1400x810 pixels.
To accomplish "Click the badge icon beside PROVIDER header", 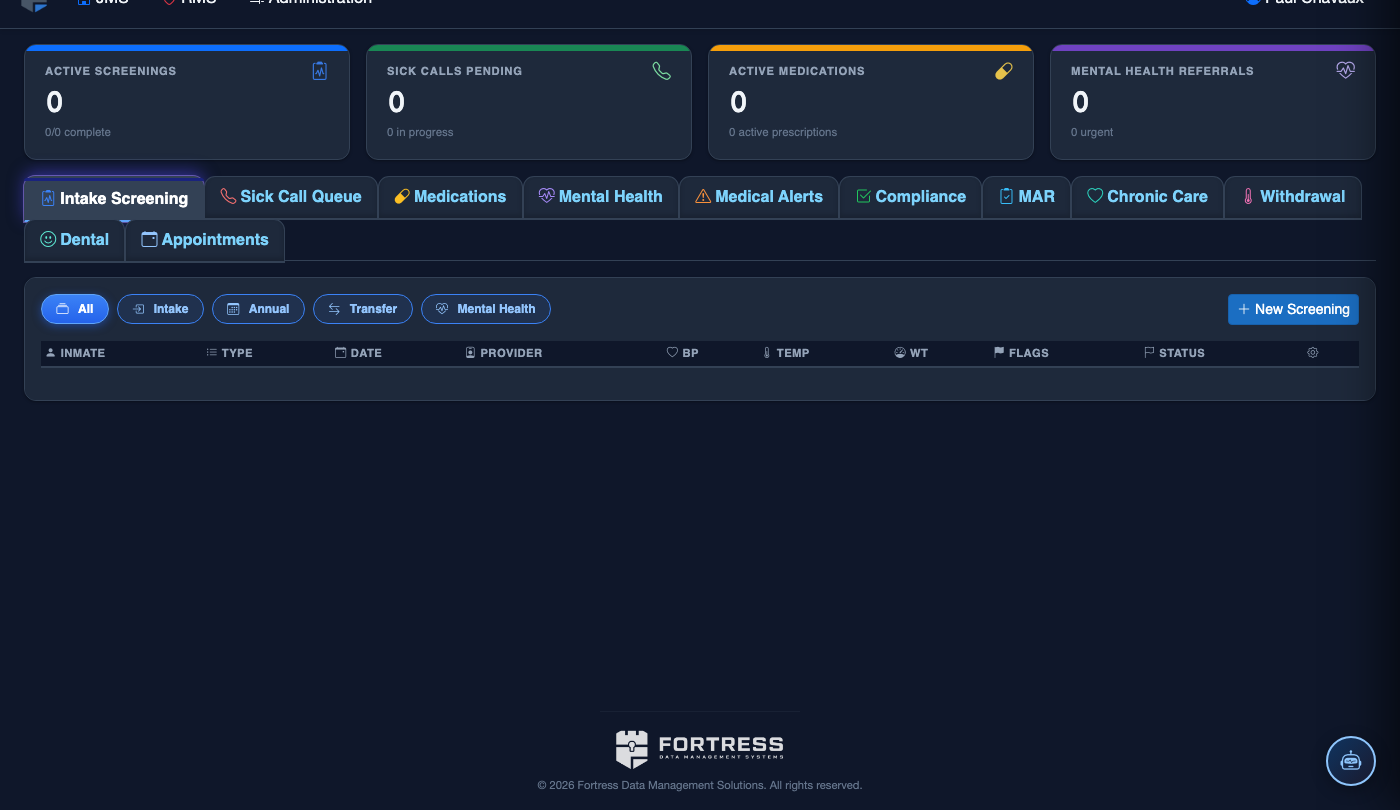I will click(470, 353).
